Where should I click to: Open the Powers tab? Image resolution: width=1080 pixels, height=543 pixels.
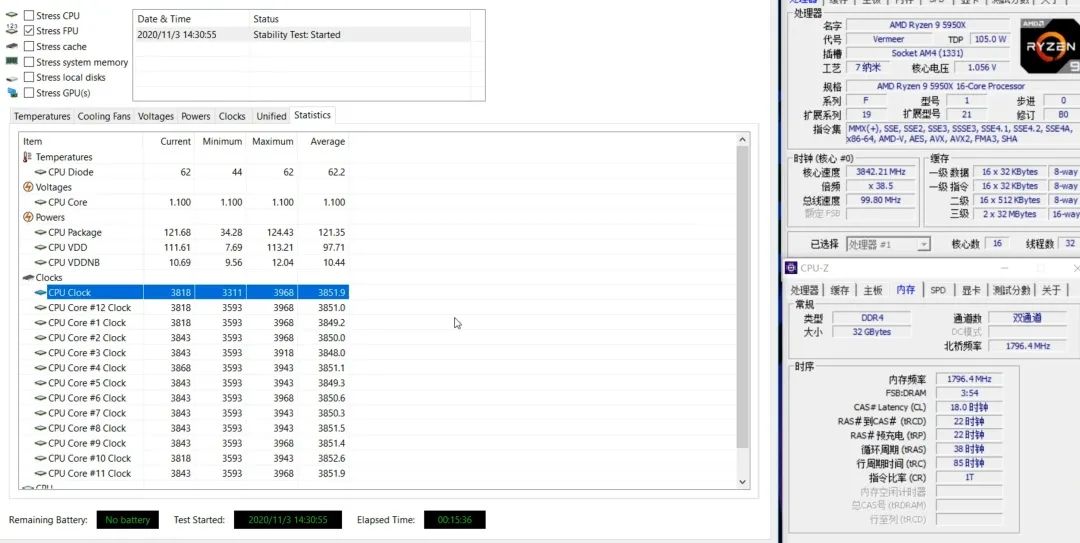196,116
